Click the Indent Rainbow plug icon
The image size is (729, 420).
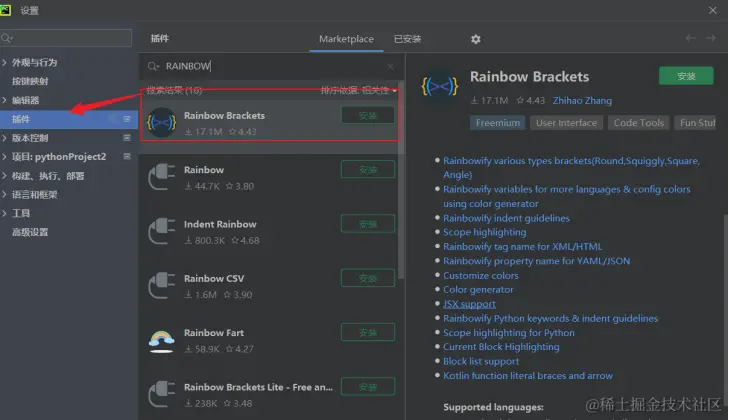point(162,231)
